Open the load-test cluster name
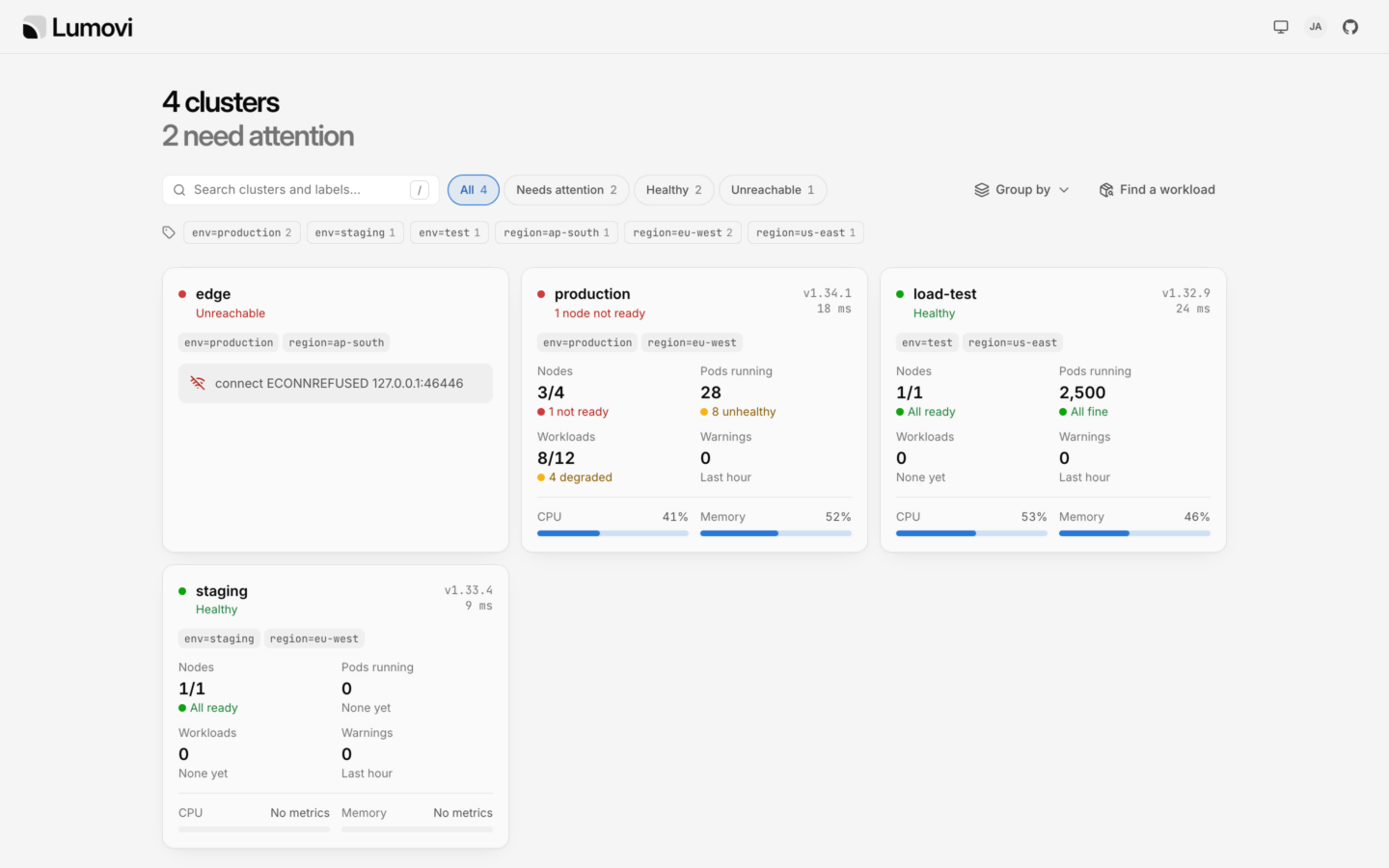The height and width of the screenshot is (868, 1389). 945,294
